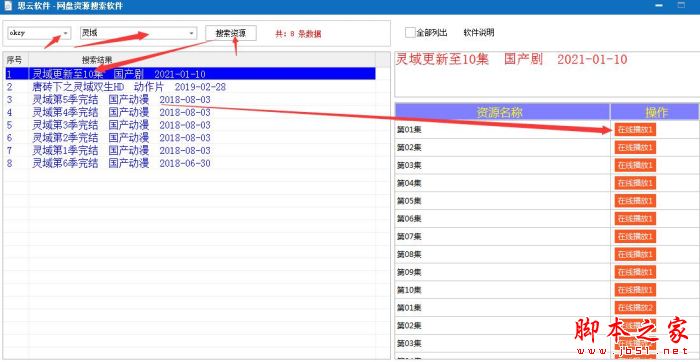Click 在线播放1 for 第03集
This screenshot has width=700, height=362.
pyautogui.click(x=635, y=165)
